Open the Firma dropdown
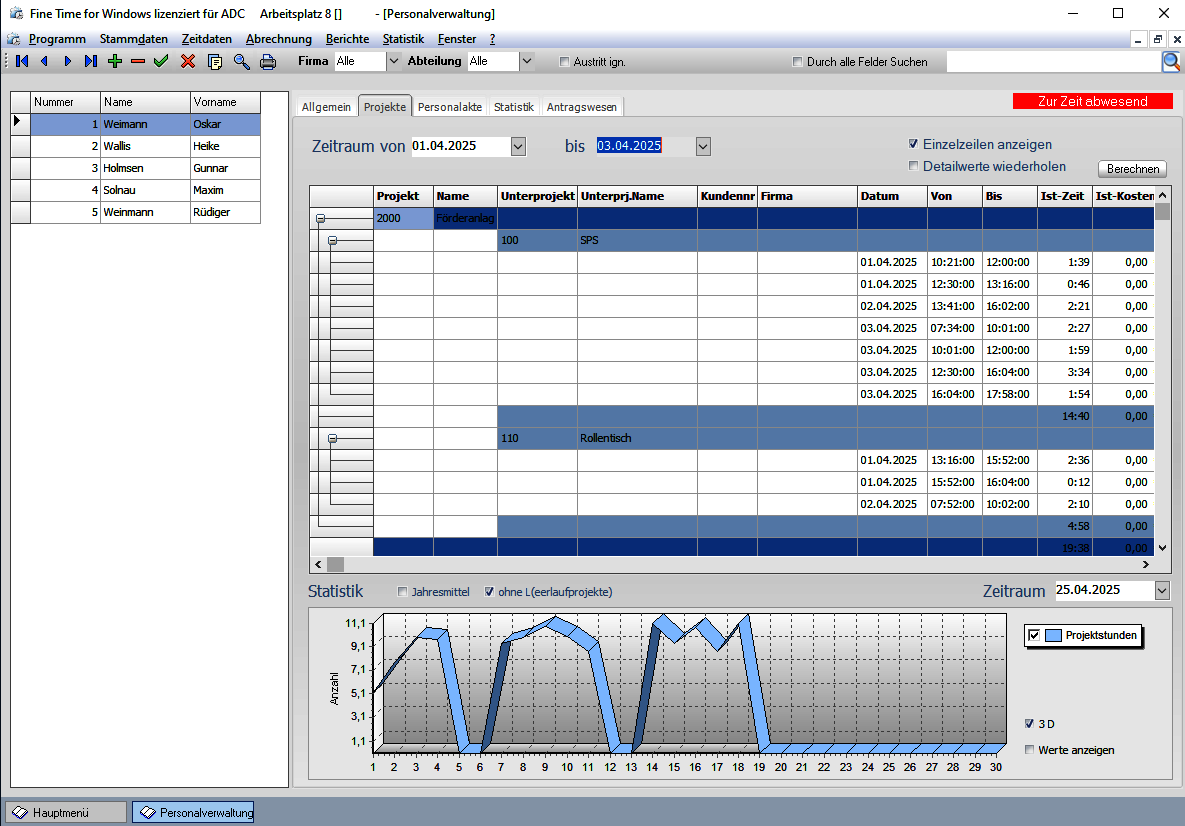Viewport: 1185px width, 826px height. [393, 61]
